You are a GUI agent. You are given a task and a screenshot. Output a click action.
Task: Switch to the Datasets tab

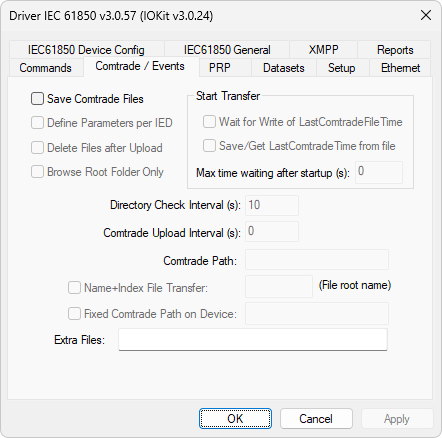click(x=284, y=68)
